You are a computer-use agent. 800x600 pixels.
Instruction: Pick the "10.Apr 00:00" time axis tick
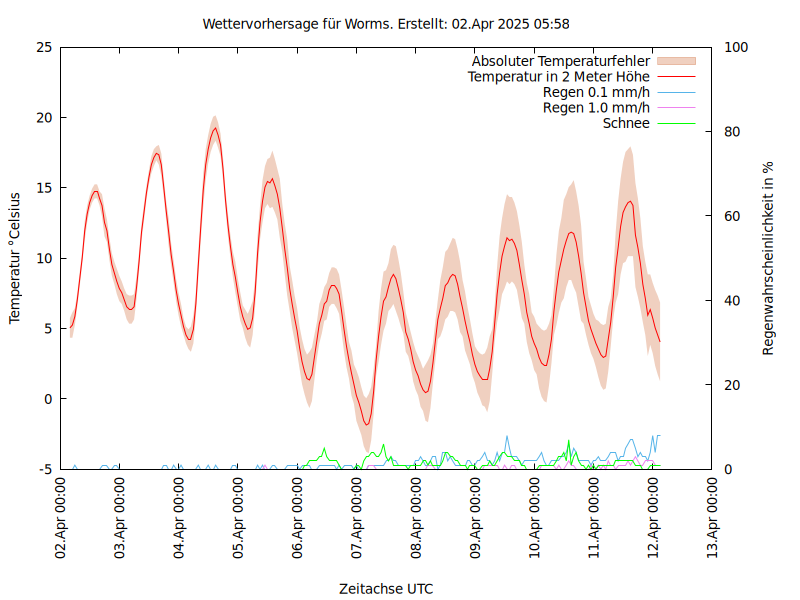(535, 520)
